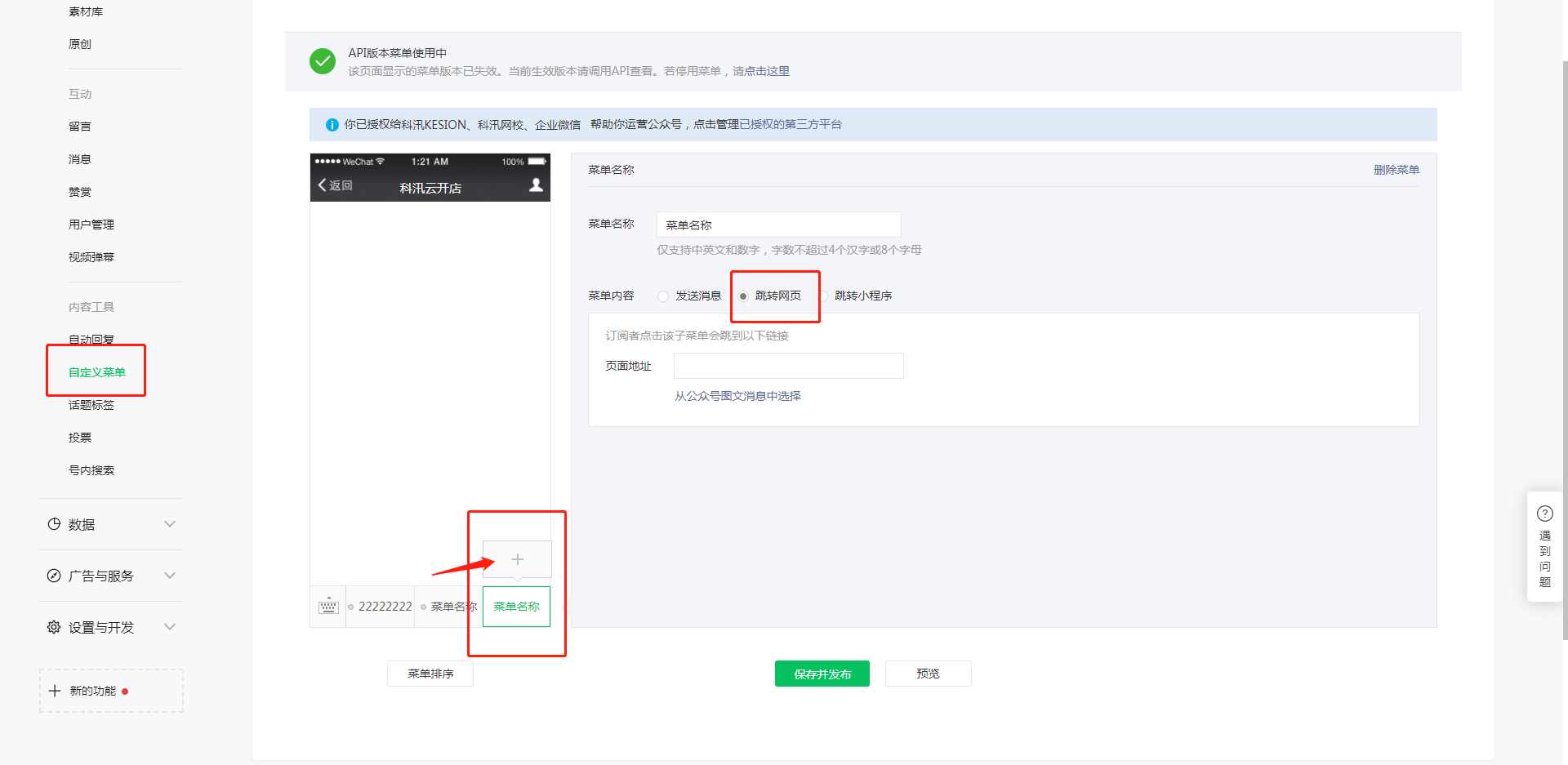This screenshot has width=1568, height=765.
Task: Click the 保存并发布 button
Action: tap(822, 674)
